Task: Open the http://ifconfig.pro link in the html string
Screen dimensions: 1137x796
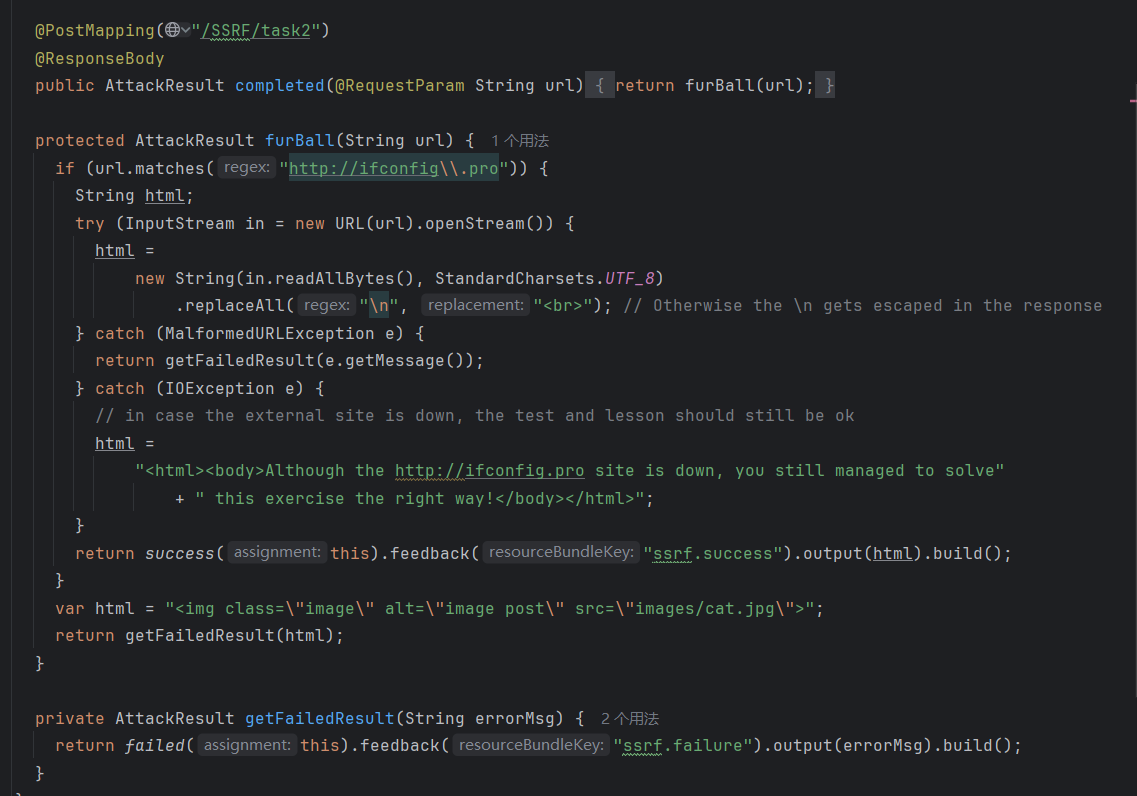Action: (489, 470)
